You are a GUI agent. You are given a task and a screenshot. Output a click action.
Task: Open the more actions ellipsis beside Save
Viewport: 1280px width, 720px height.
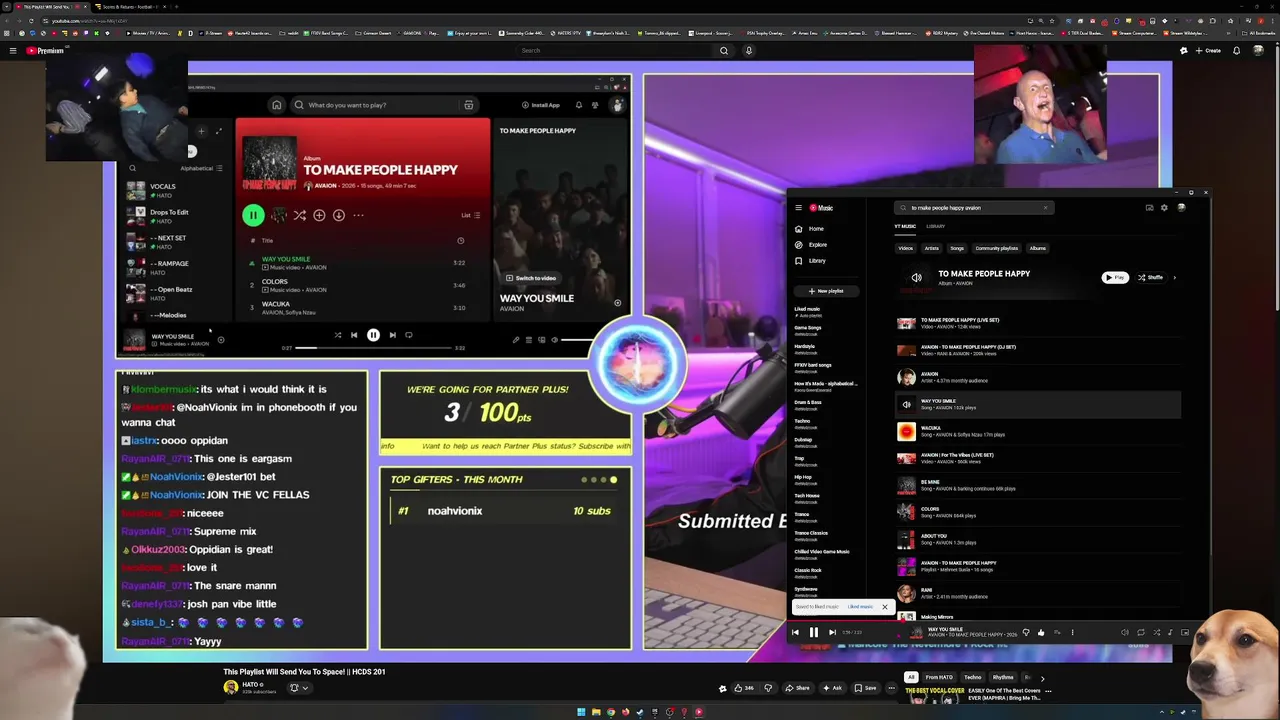892,688
